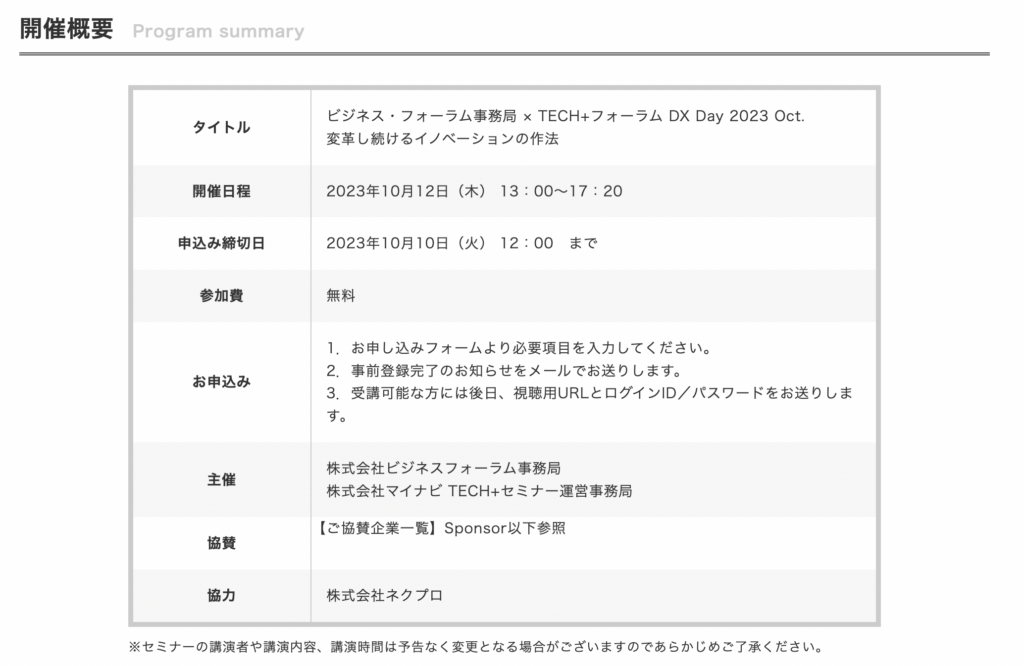1024x666 pixels.
Task: Click the 開催概要 section heading
Action: [66, 28]
